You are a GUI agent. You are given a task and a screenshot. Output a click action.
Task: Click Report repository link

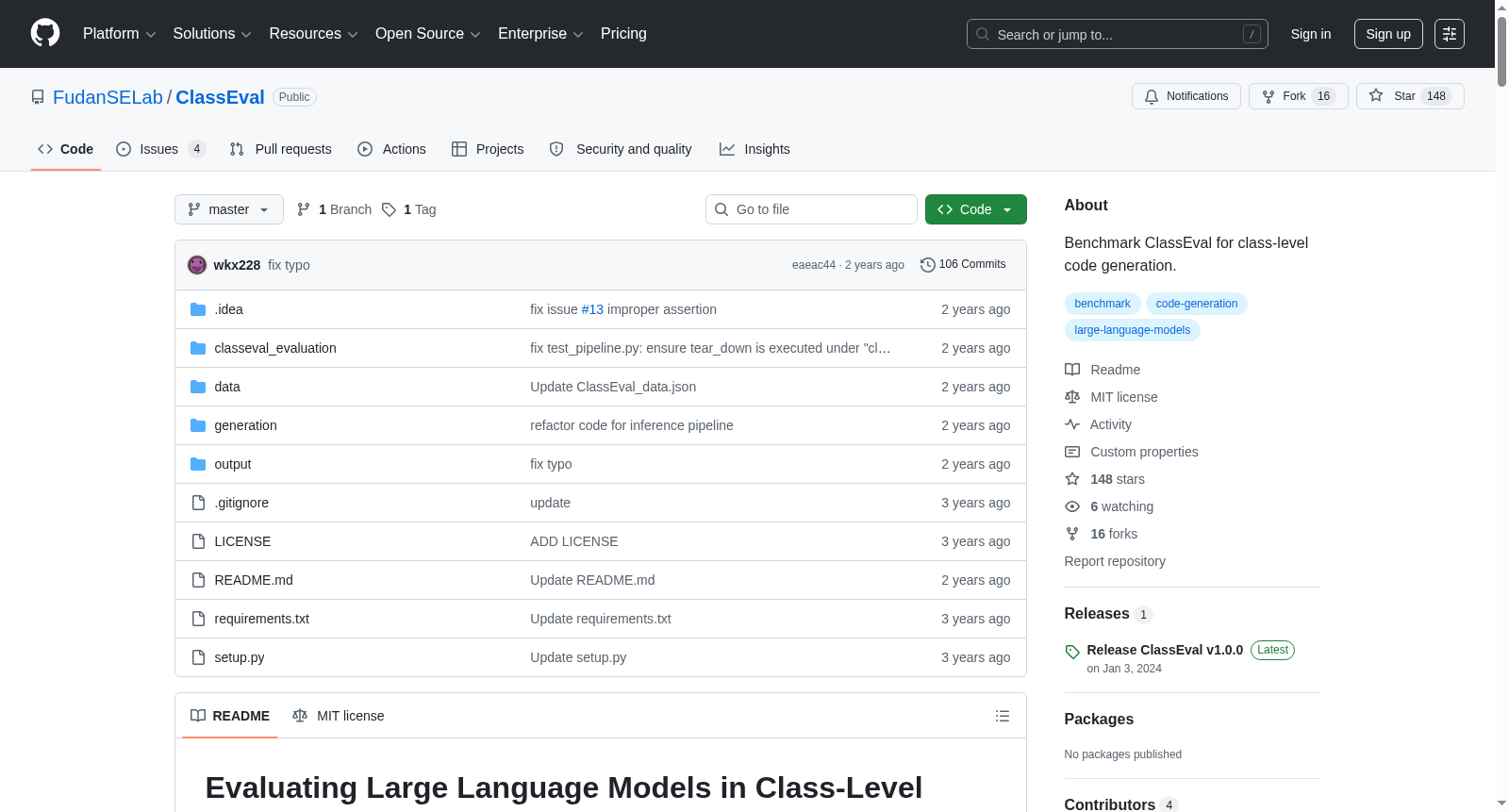point(1115,561)
